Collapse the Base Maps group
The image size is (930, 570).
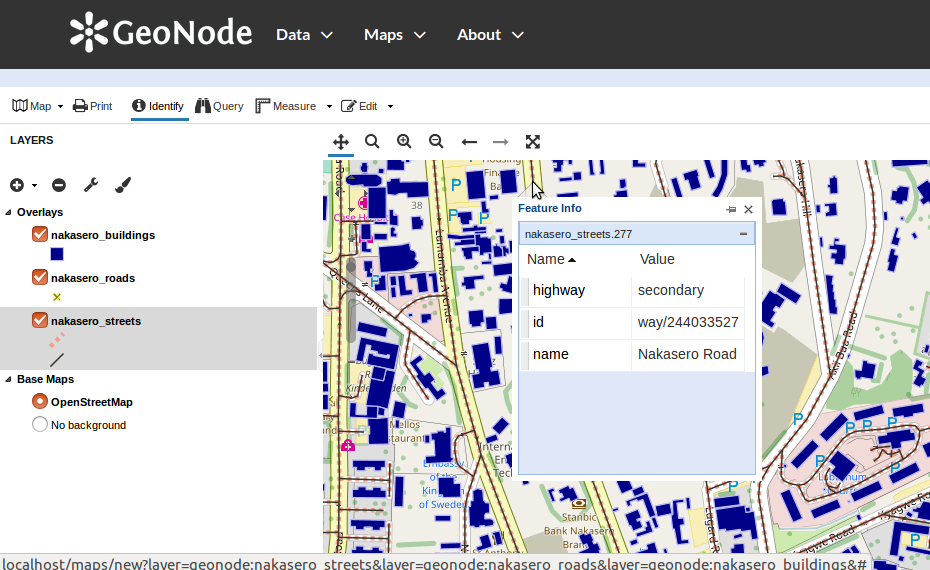(x=8, y=380)
